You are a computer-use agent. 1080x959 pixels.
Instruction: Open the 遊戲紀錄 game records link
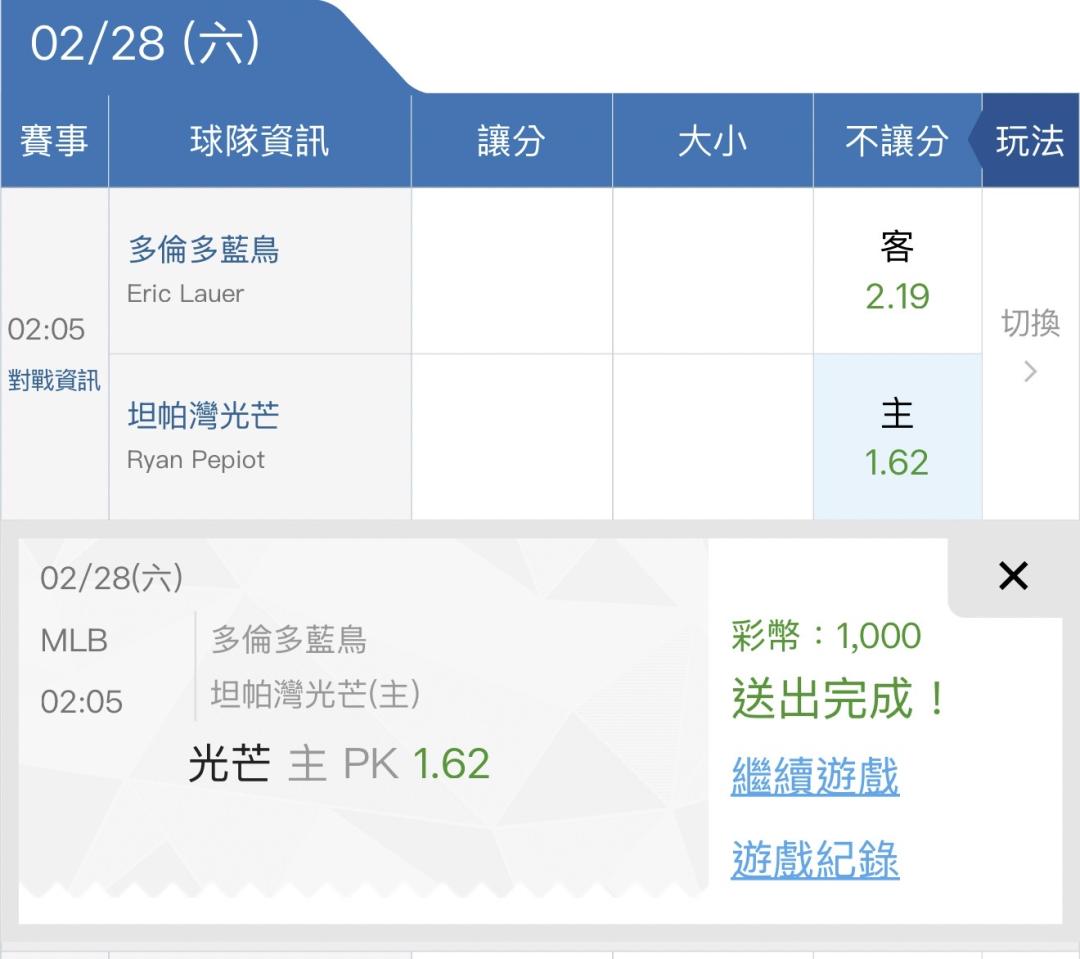[815, 860]
